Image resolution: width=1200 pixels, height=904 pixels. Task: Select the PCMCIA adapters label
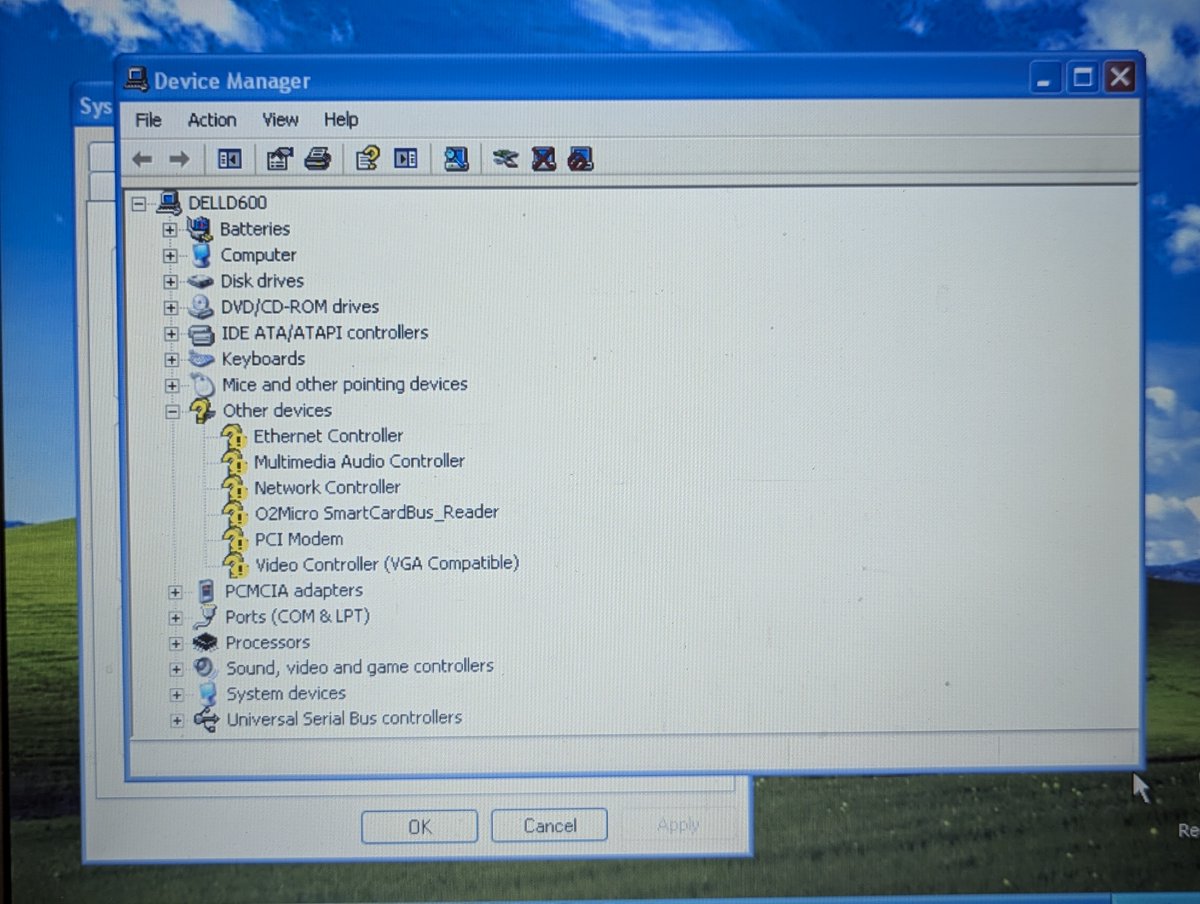pyautogui.click(x=294, y=590)
